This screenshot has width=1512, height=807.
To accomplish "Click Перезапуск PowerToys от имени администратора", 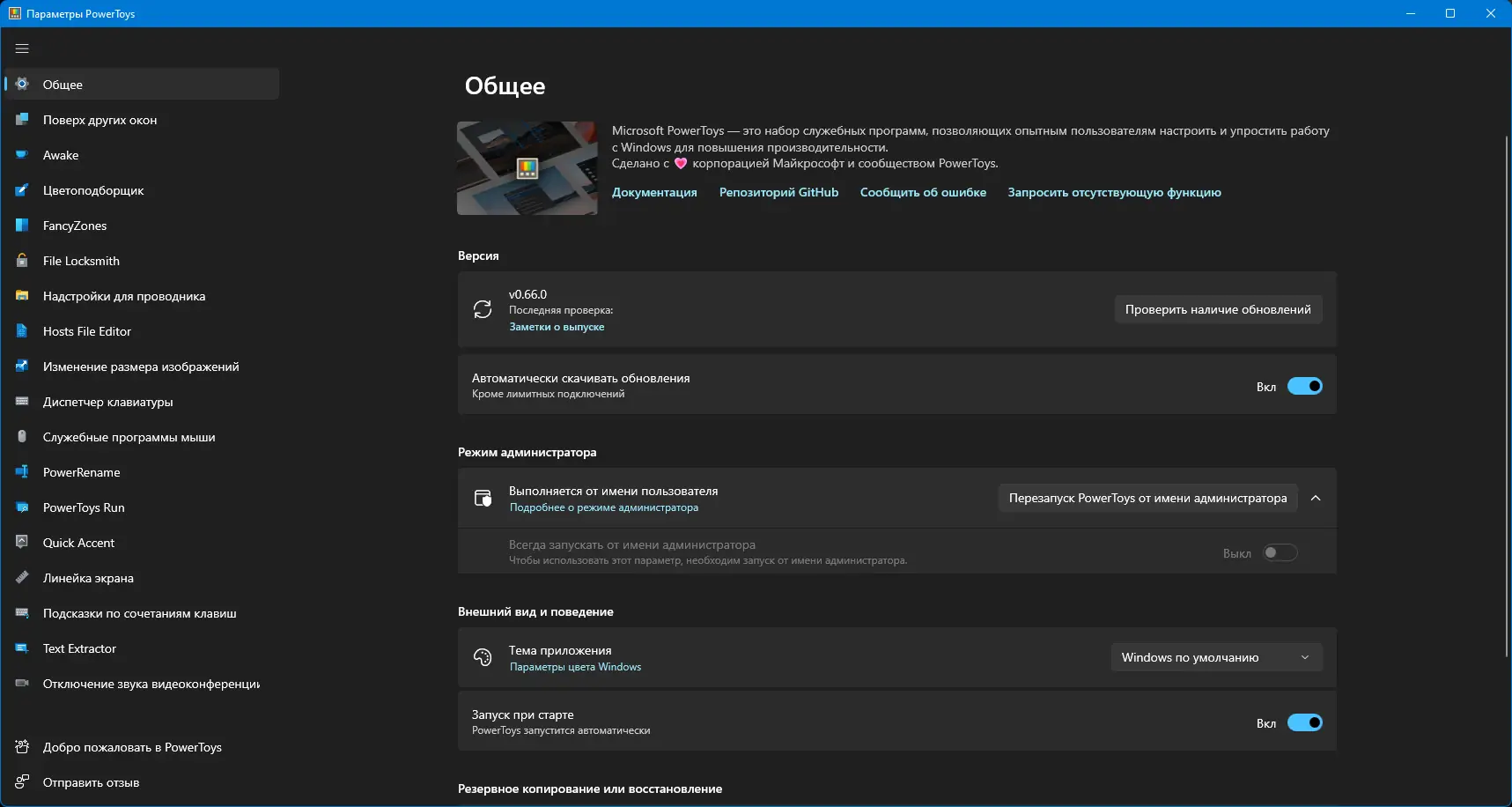I will 1147,498.
